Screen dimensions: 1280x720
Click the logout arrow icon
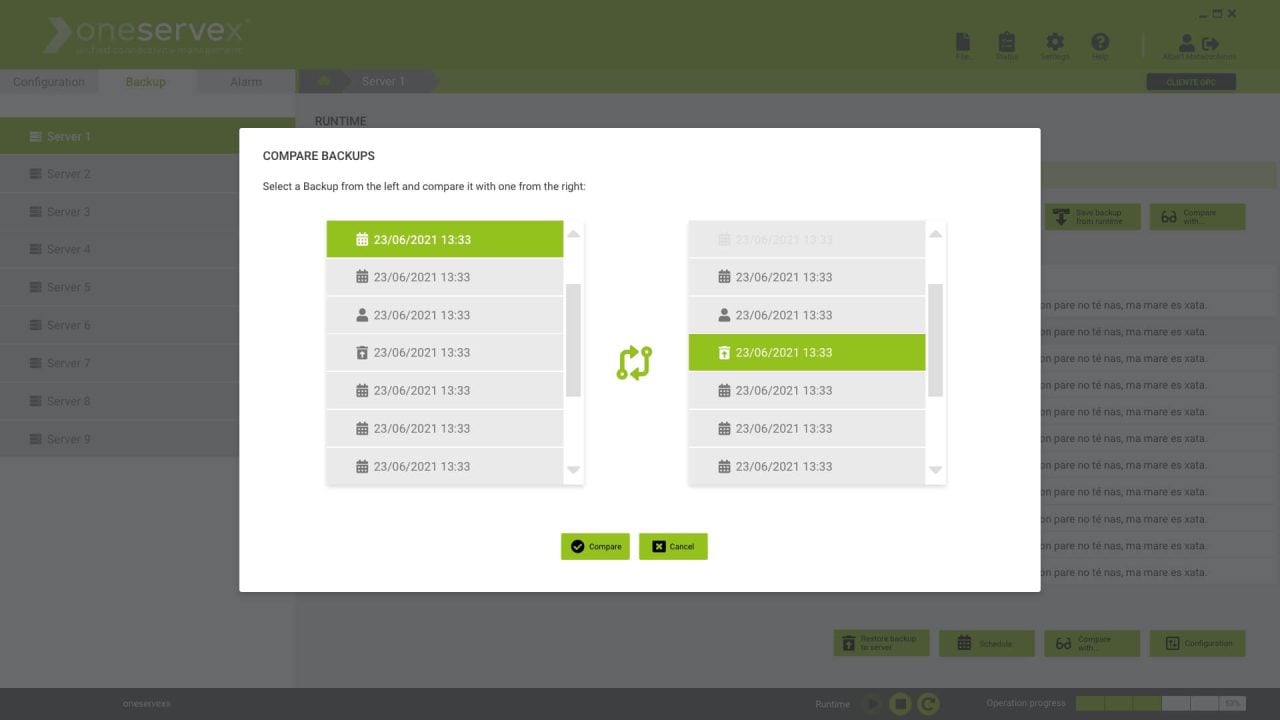click(1211, 43)
